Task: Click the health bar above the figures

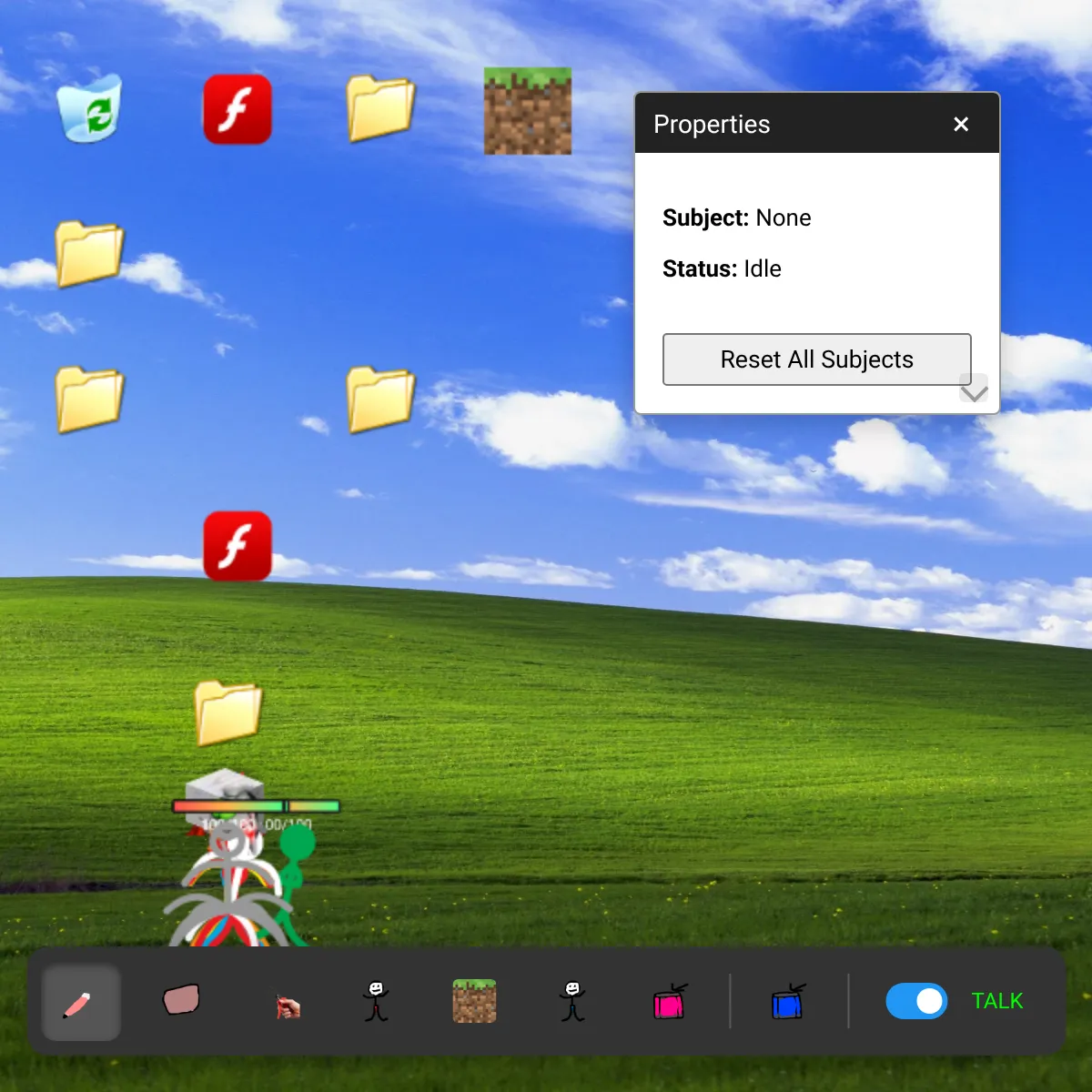Action: [256, 806]
